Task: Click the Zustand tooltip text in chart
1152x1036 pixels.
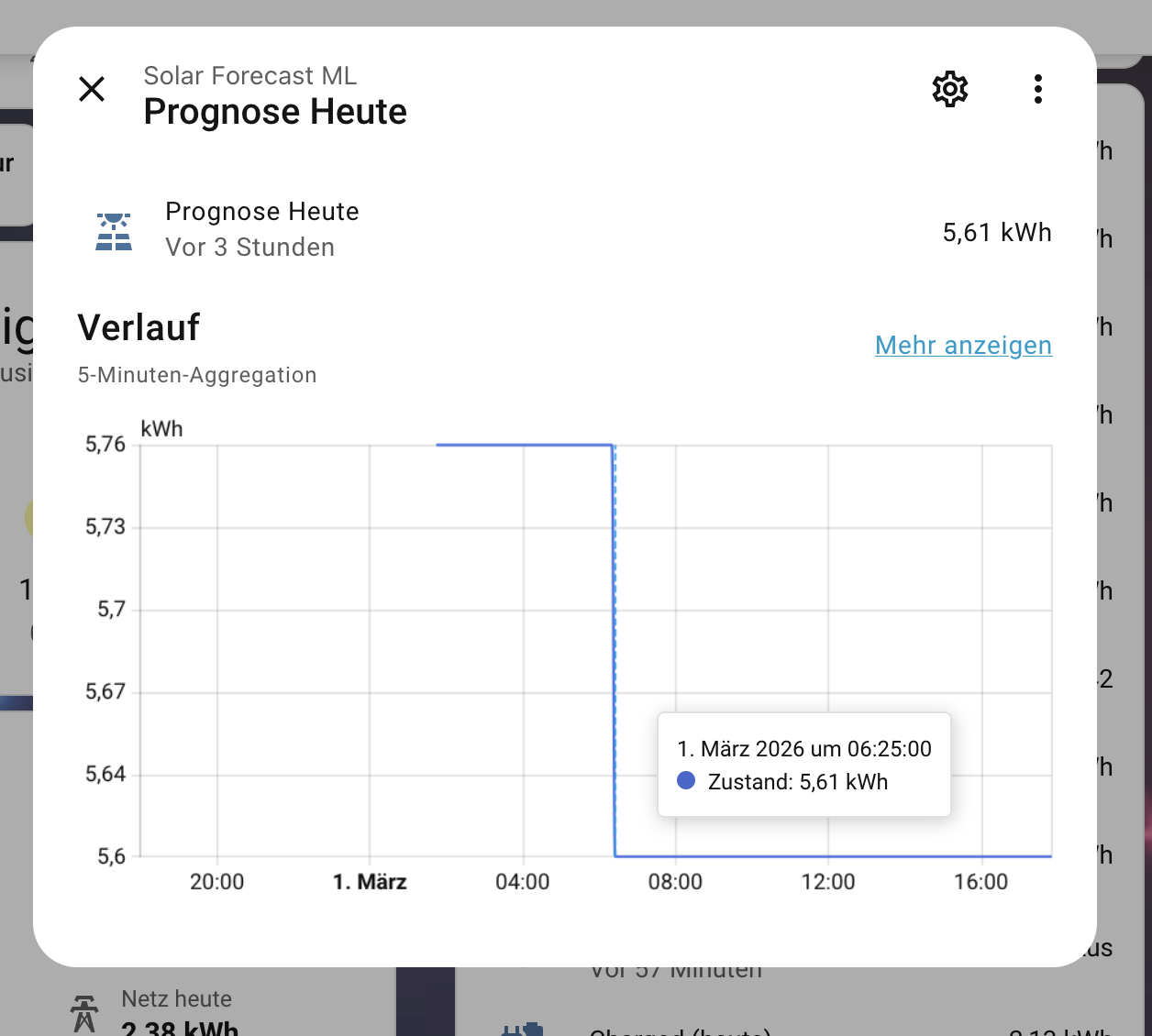Action: tap(798, 782)
